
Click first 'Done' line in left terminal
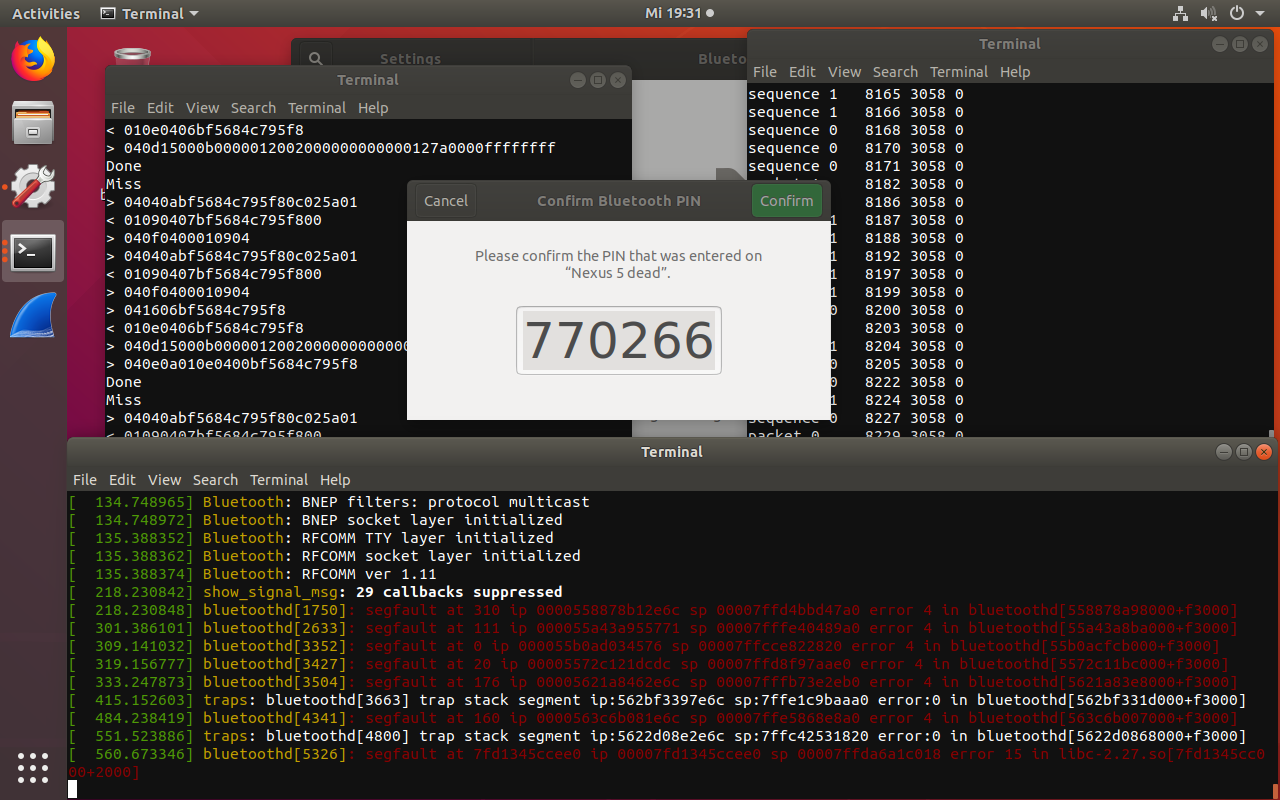pos(124,166)
